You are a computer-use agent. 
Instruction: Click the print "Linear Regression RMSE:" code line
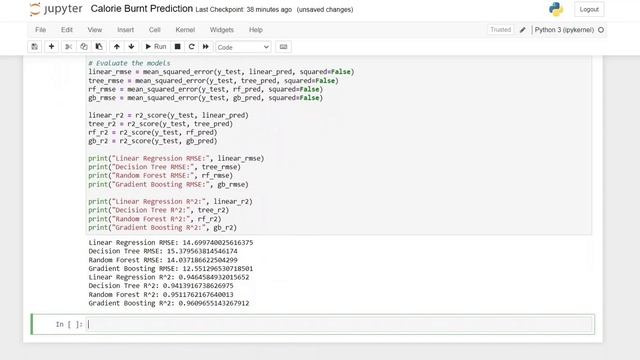176,158
